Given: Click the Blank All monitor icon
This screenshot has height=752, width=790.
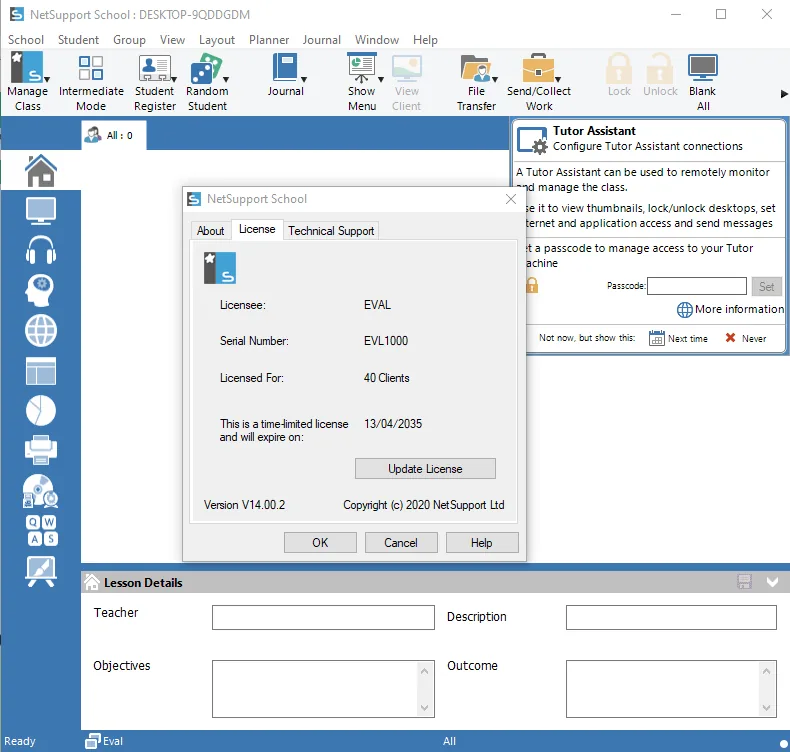Looking at the screenshot, I should point(702,67).
